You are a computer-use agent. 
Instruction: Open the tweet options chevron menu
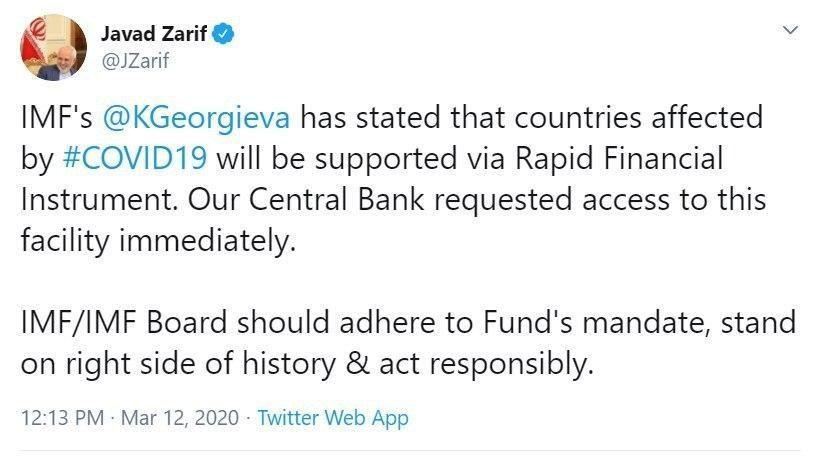[x=791, y=32]
